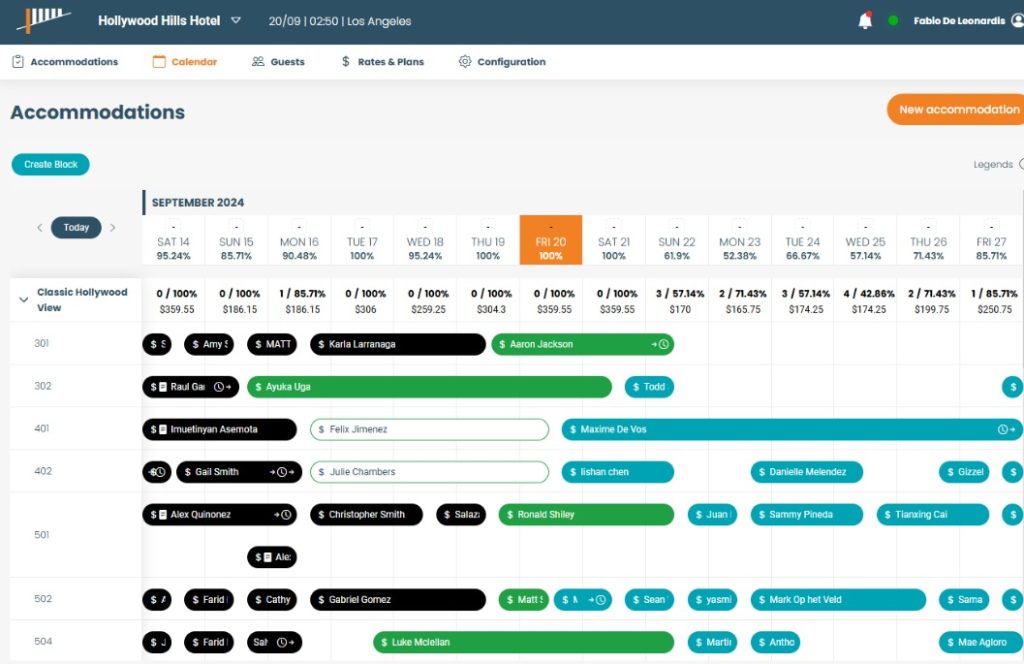Click the hotel logo in the header
The width and height of the screenshot is (1024, 664).
[x=43, y=20]
